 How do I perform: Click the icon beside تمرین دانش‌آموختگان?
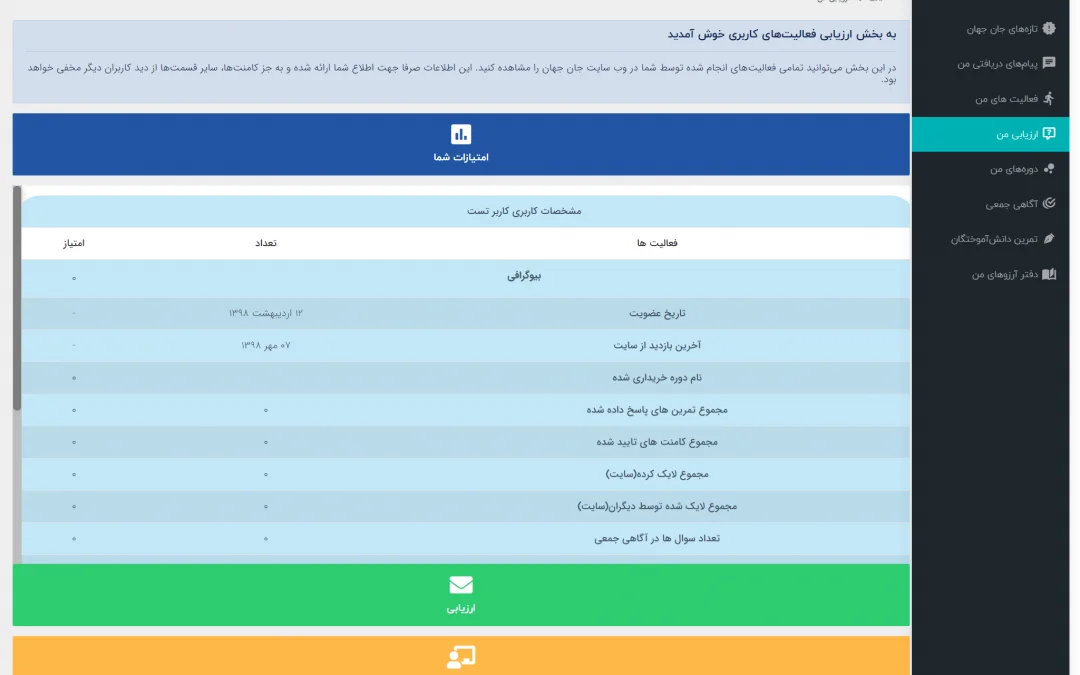tap(1048, 239)
